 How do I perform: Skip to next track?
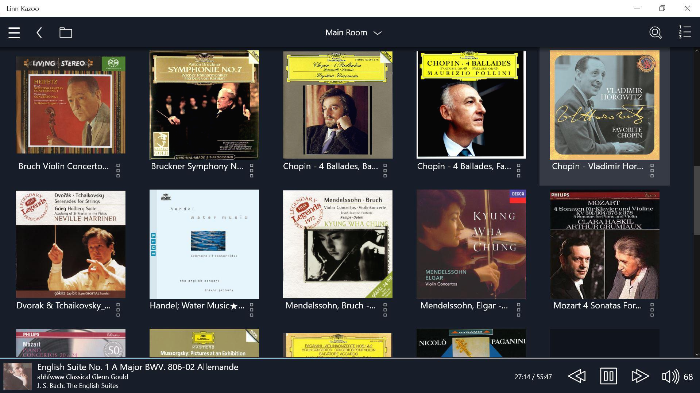click(640, 376)
